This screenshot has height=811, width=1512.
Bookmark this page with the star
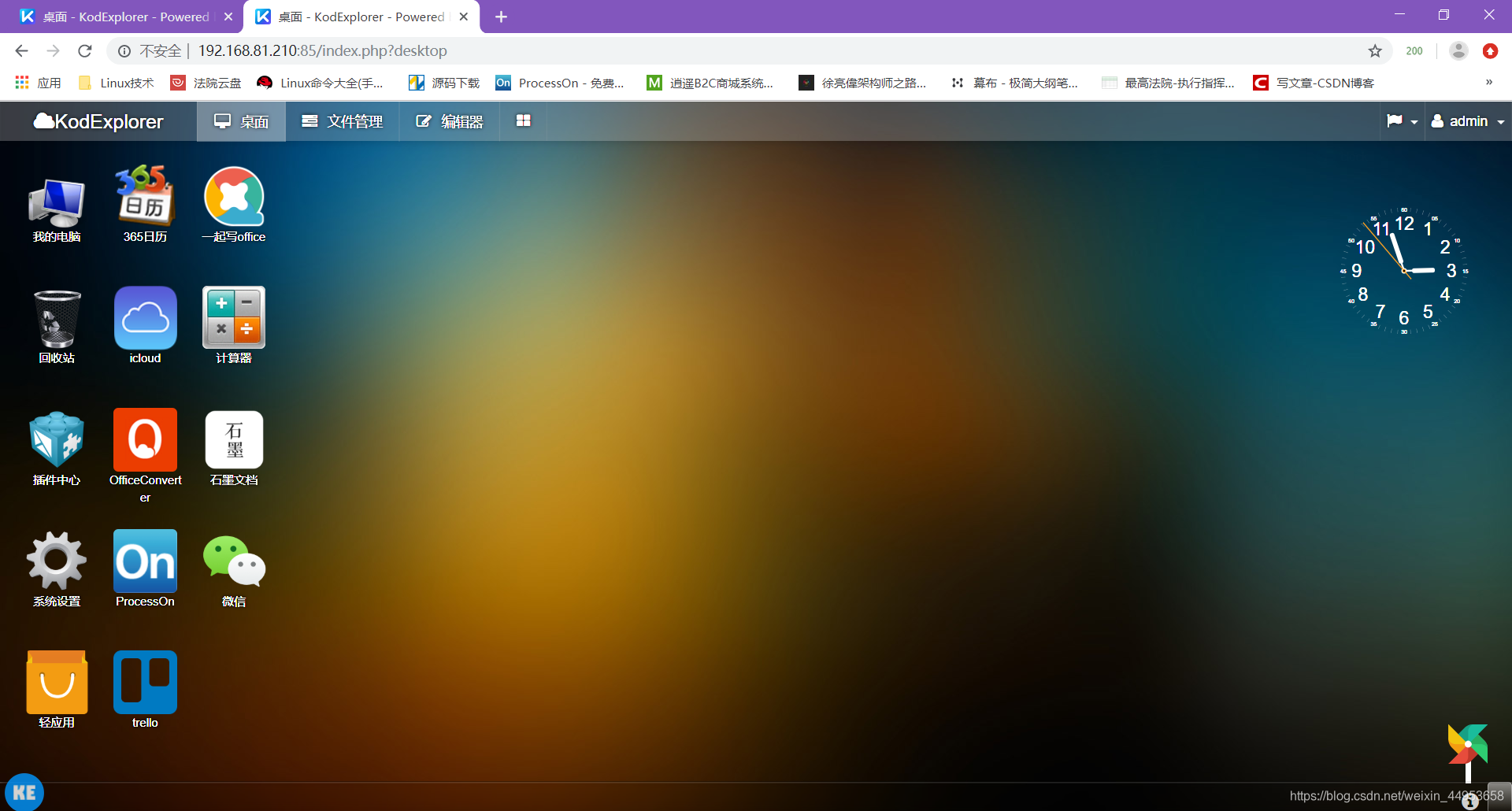pos(1375,50)
